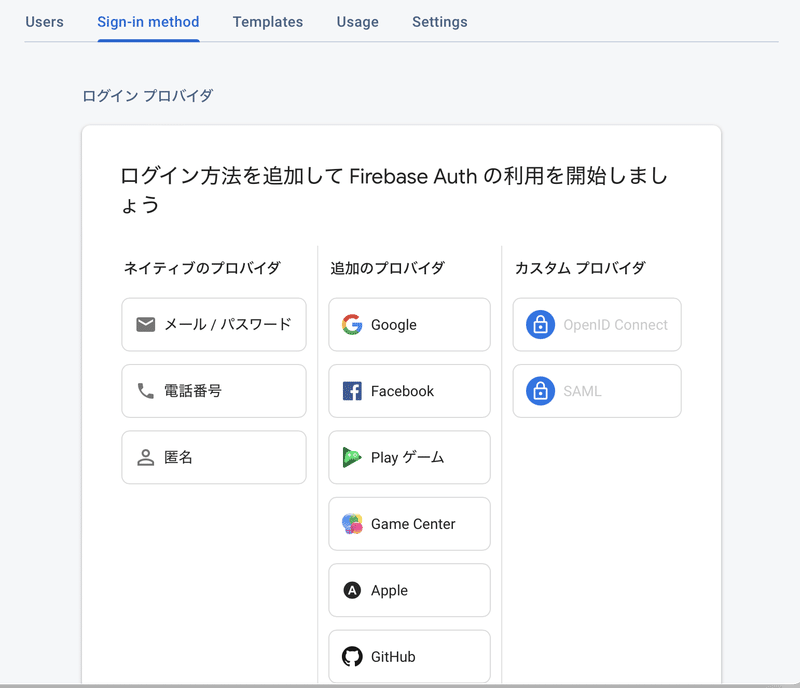Open the Templates tab
The image size is (800, 688).
[x=268, y=22]
